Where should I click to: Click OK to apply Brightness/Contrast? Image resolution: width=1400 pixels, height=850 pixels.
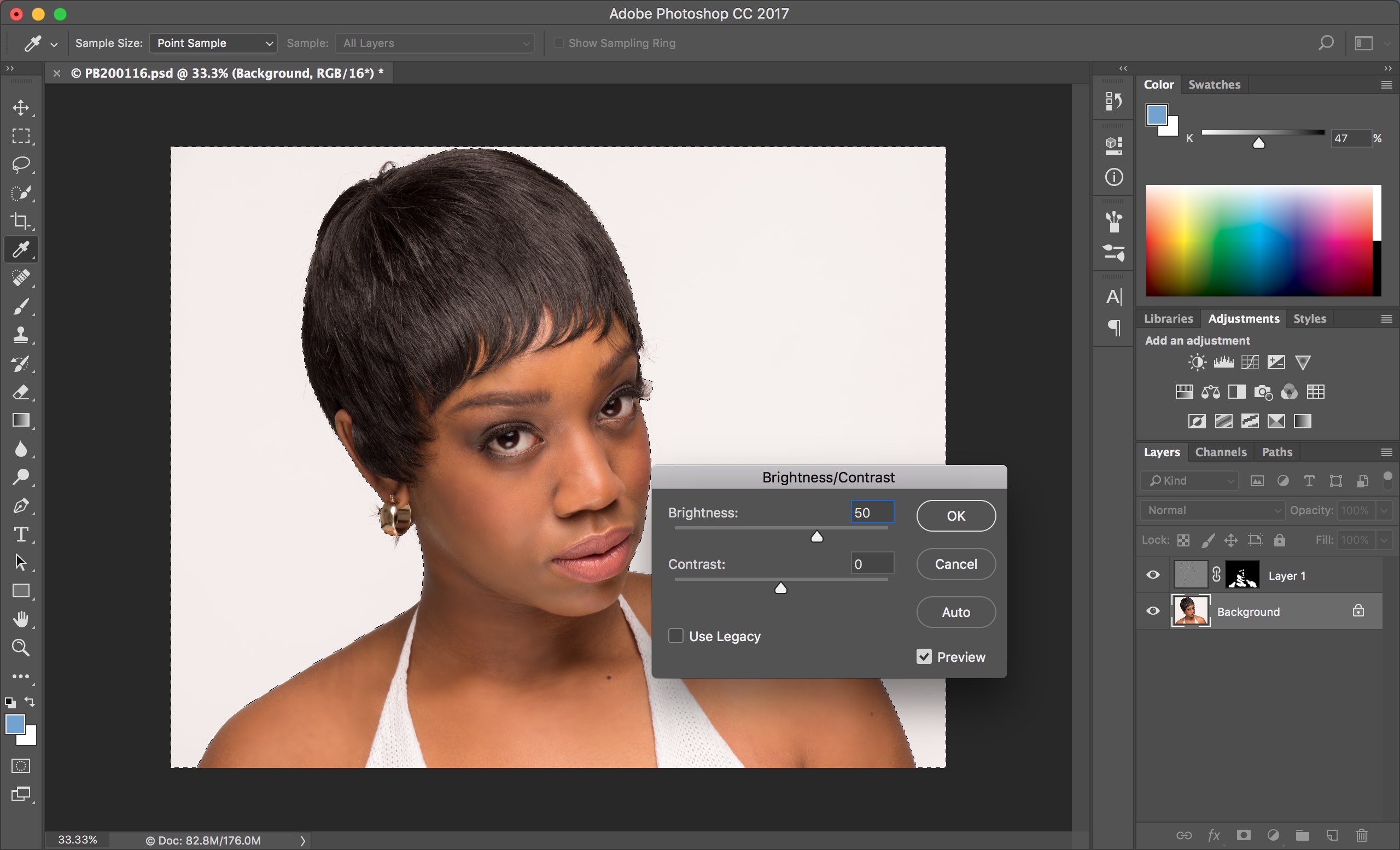[955, 515]
